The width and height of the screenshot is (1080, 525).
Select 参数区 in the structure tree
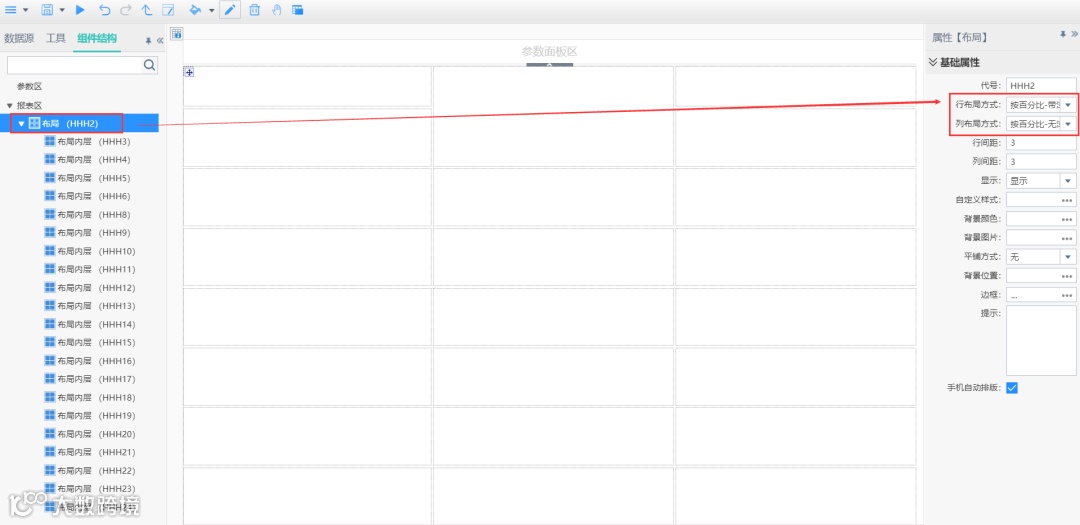coord(30,87)
